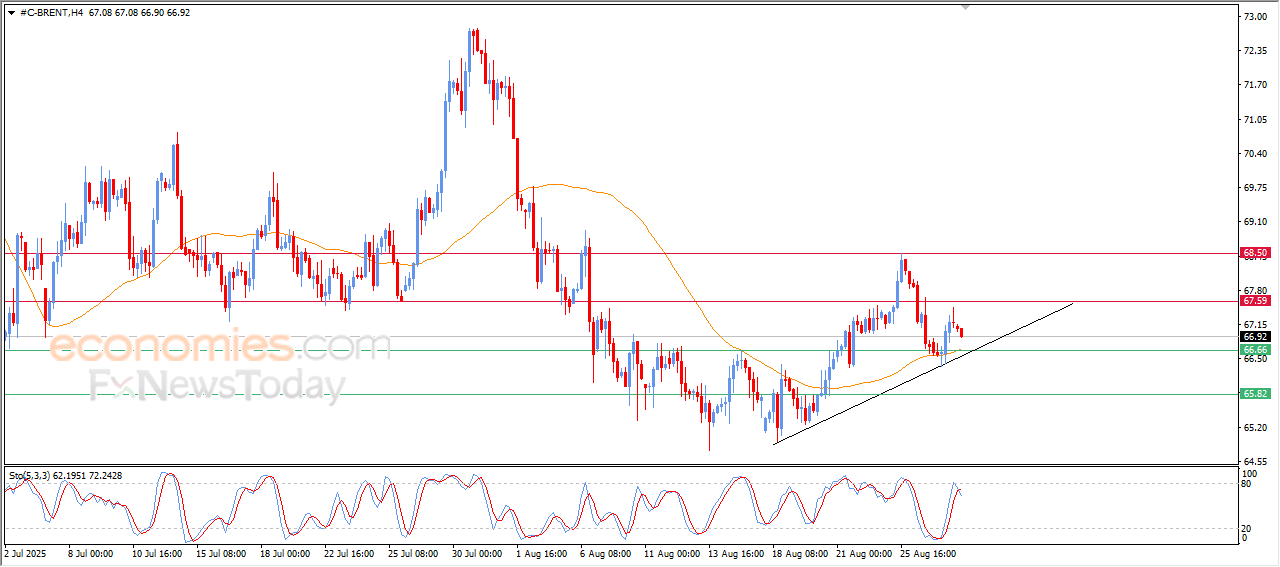Select the red 67.59 price level tag

pos(1255,300)
